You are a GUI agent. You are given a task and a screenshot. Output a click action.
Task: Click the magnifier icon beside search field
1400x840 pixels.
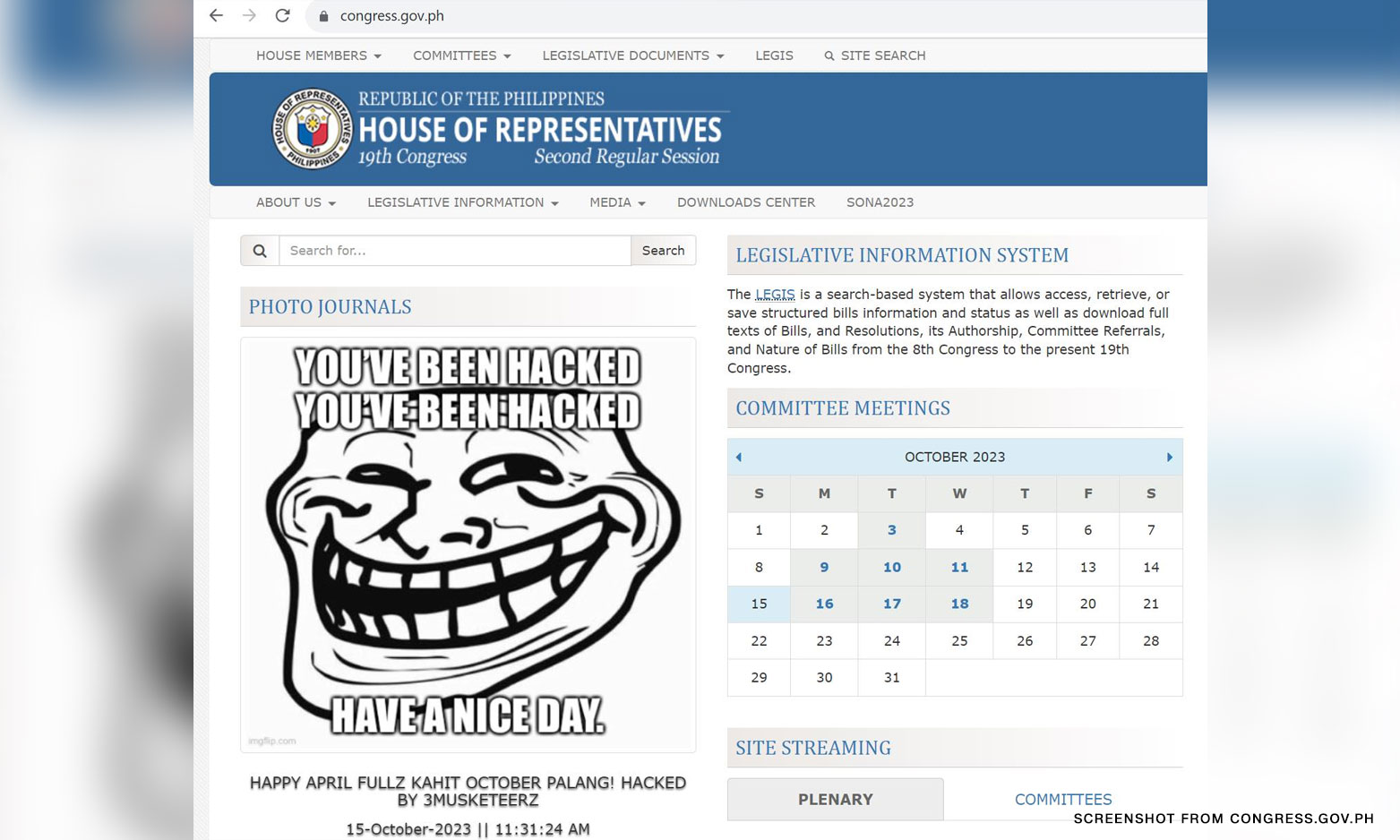pyautogui.click(x=260, y=251)
